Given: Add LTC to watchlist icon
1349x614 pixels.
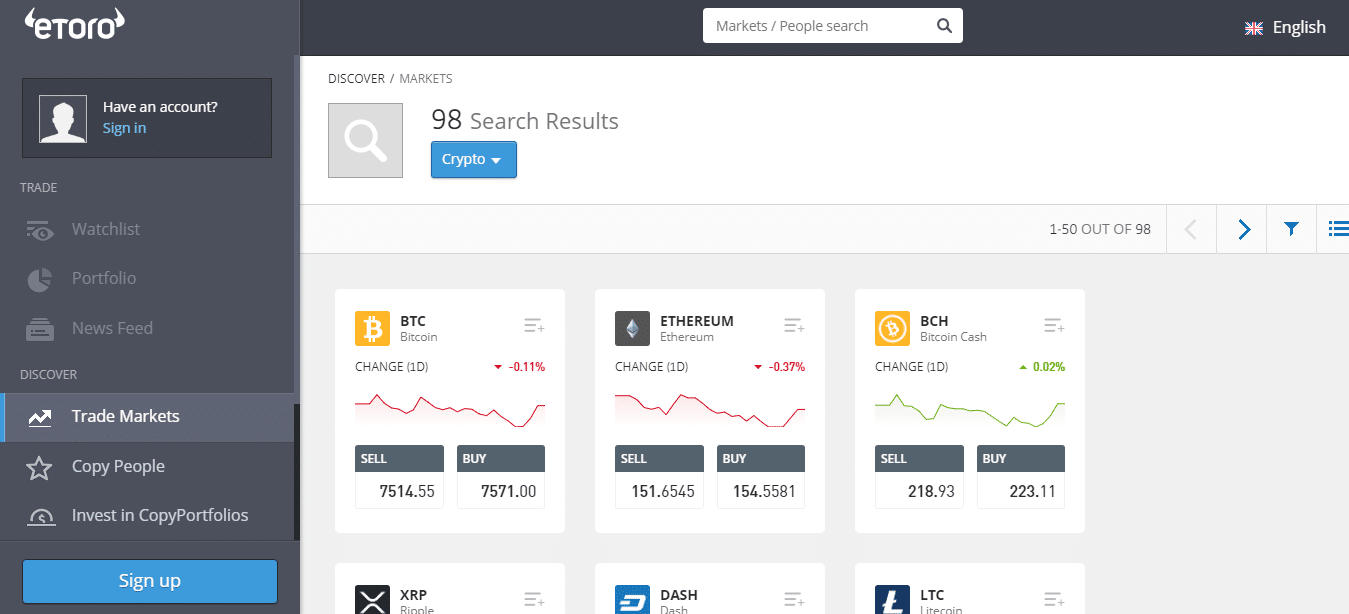Looking at the screenshot, I should [1054, 600].
